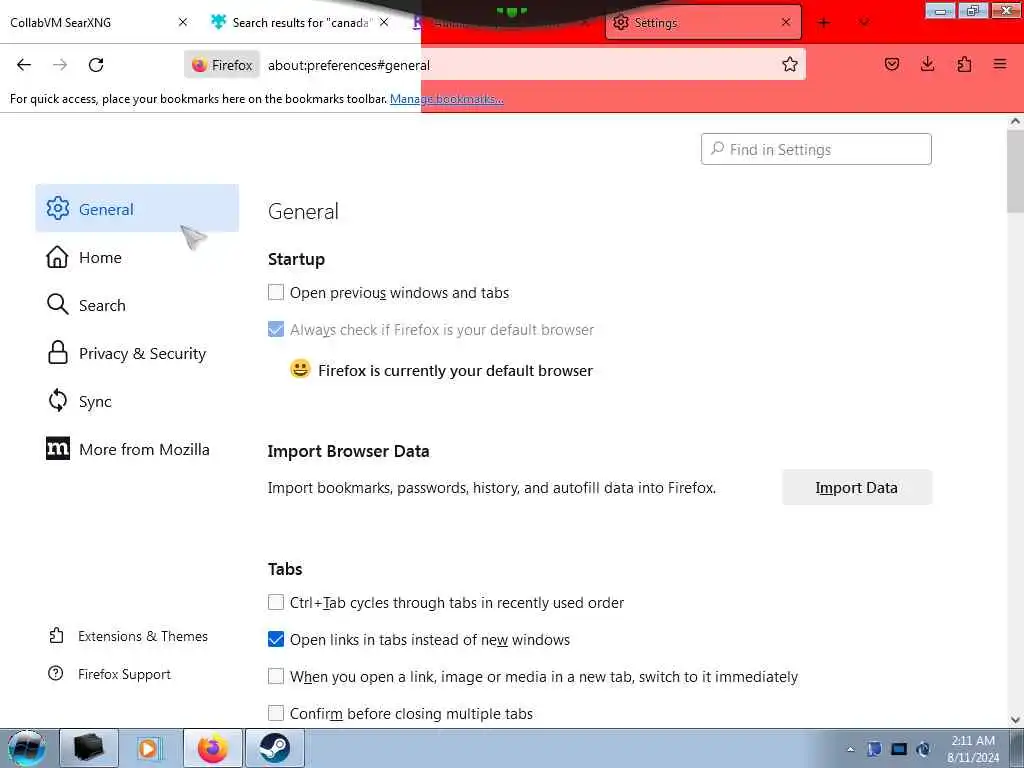Click the padlock icon beside Privacy & Security

(57, 353)
